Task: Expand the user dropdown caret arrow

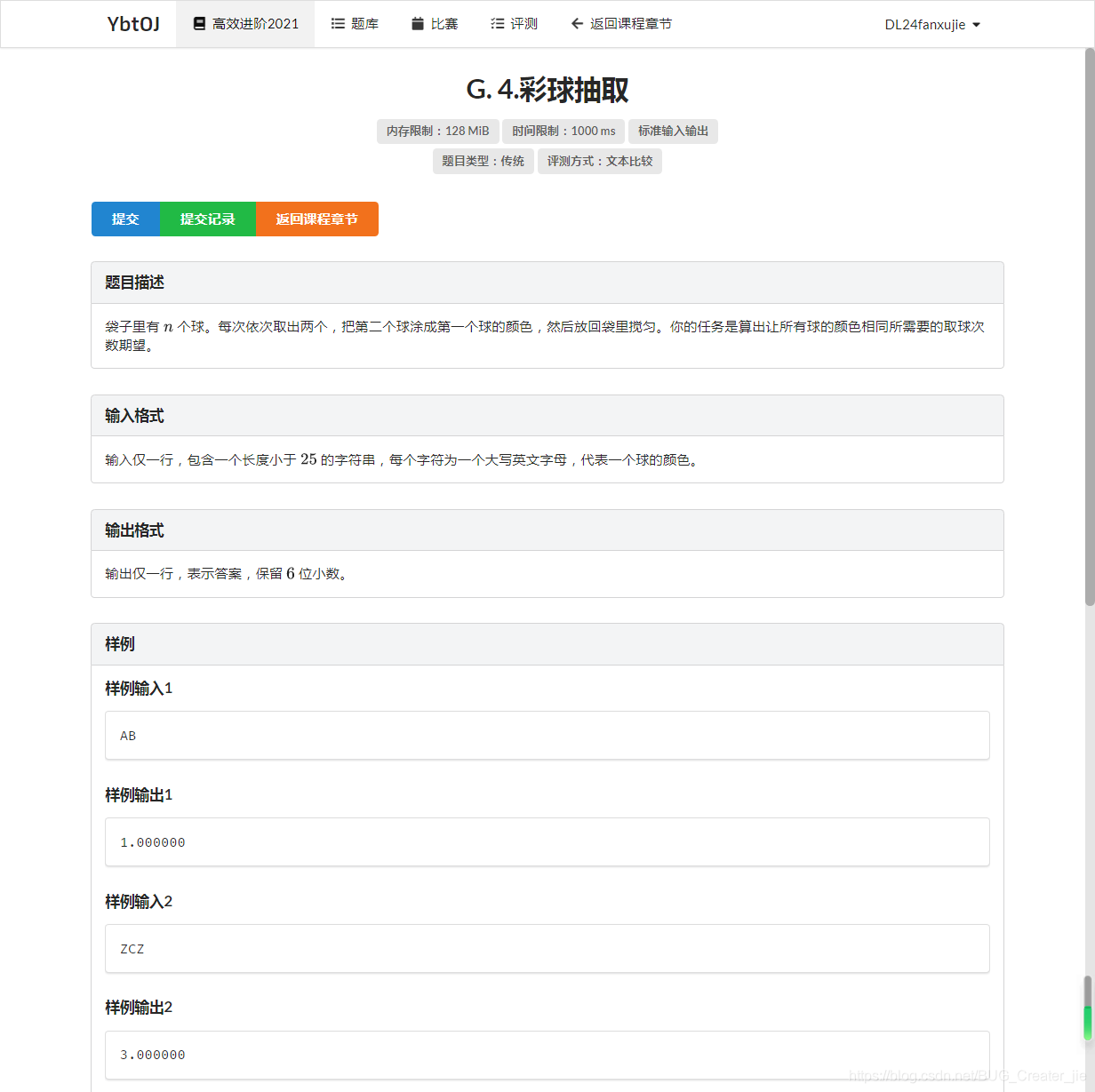Action: click(977, 25)
